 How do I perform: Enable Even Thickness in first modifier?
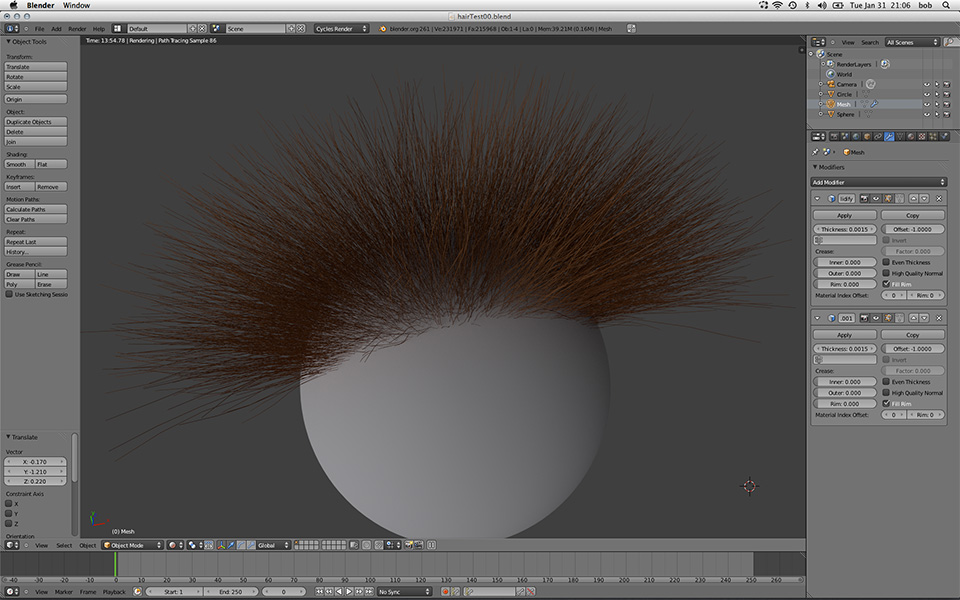pyautogui.click(x=886, y=262)
